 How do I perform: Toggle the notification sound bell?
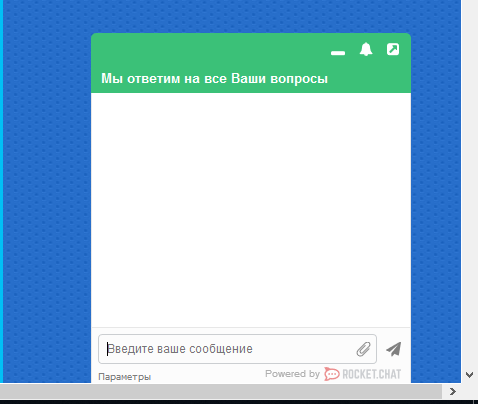click(366, 49)
